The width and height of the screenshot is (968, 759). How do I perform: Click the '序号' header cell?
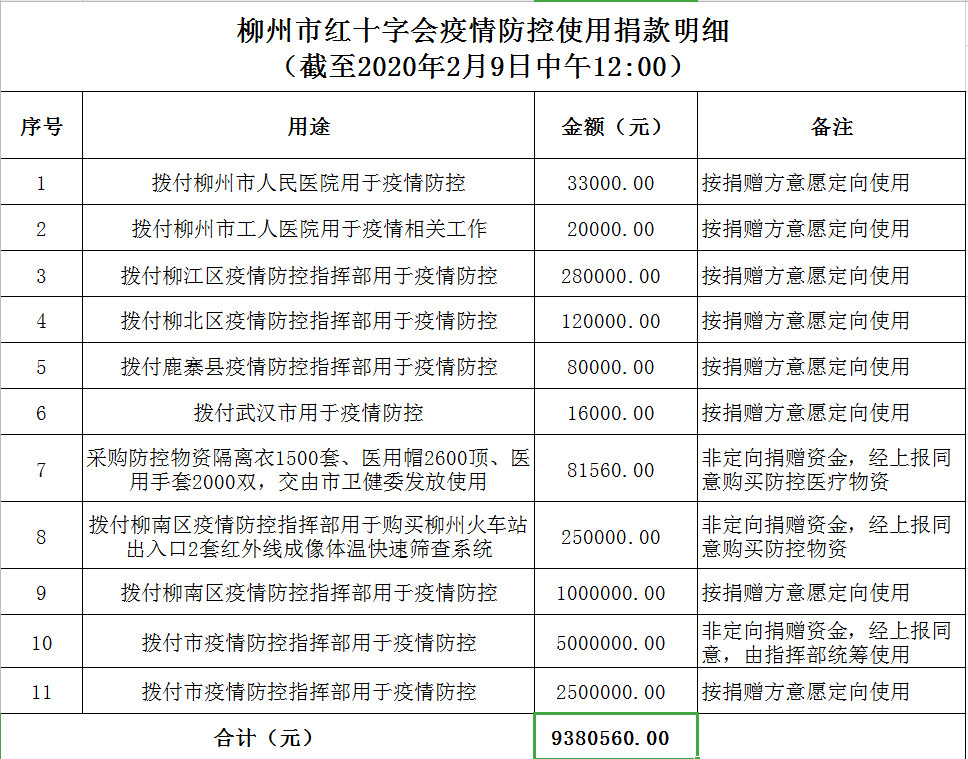[x=41, y=126]
